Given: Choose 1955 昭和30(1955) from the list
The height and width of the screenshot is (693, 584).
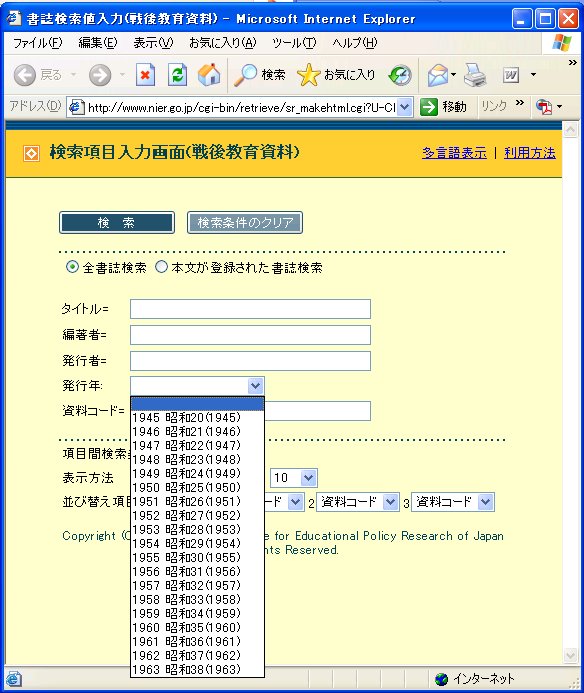Looking at the screenshot, I should pyautogui.click(x=197, y=558).
